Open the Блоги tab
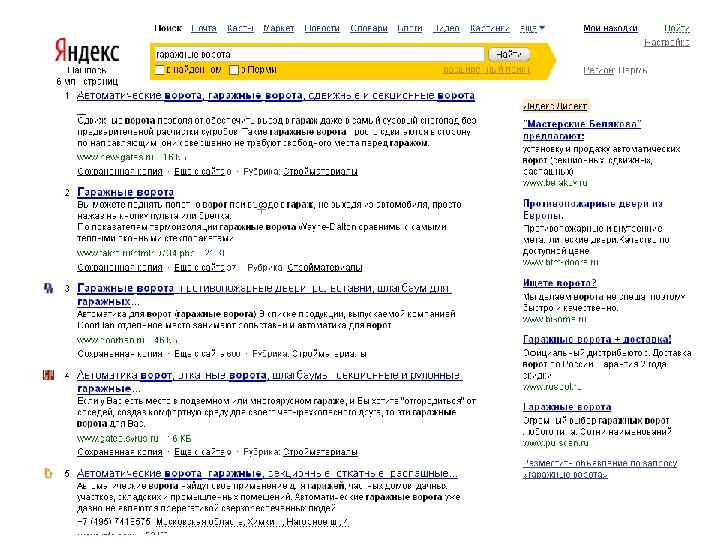Screen dimensions: 720x540 (x=410, y=28)
